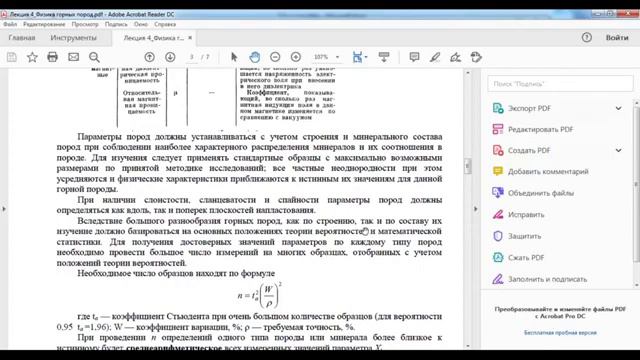Switch to the Инструменты tab

[x=73, y=38]
